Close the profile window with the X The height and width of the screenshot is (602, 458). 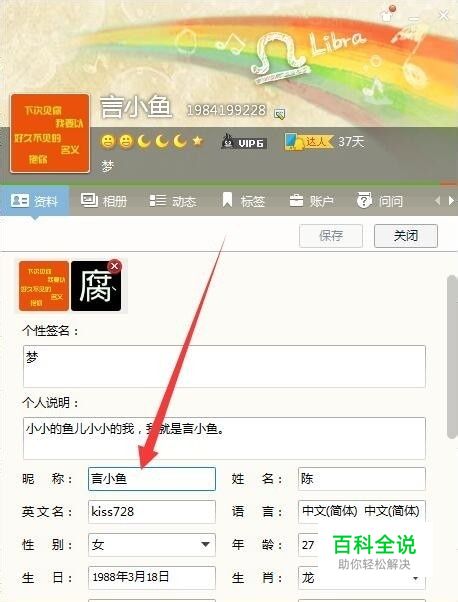443,16
